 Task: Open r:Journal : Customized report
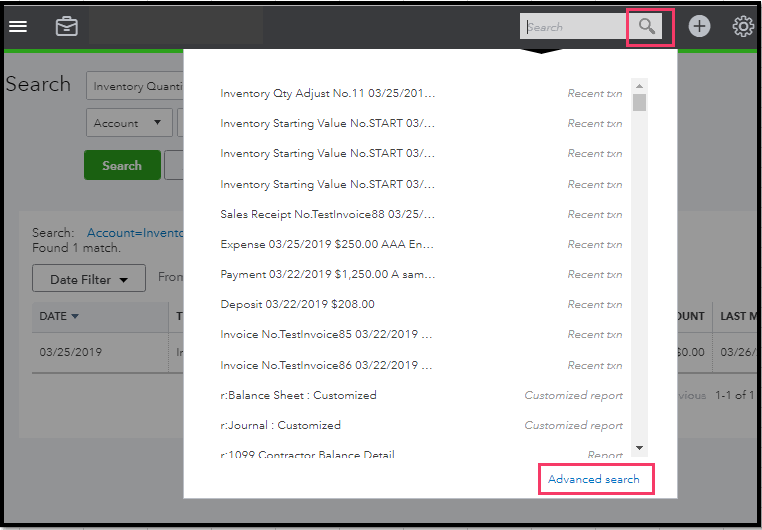click(421, 426)
